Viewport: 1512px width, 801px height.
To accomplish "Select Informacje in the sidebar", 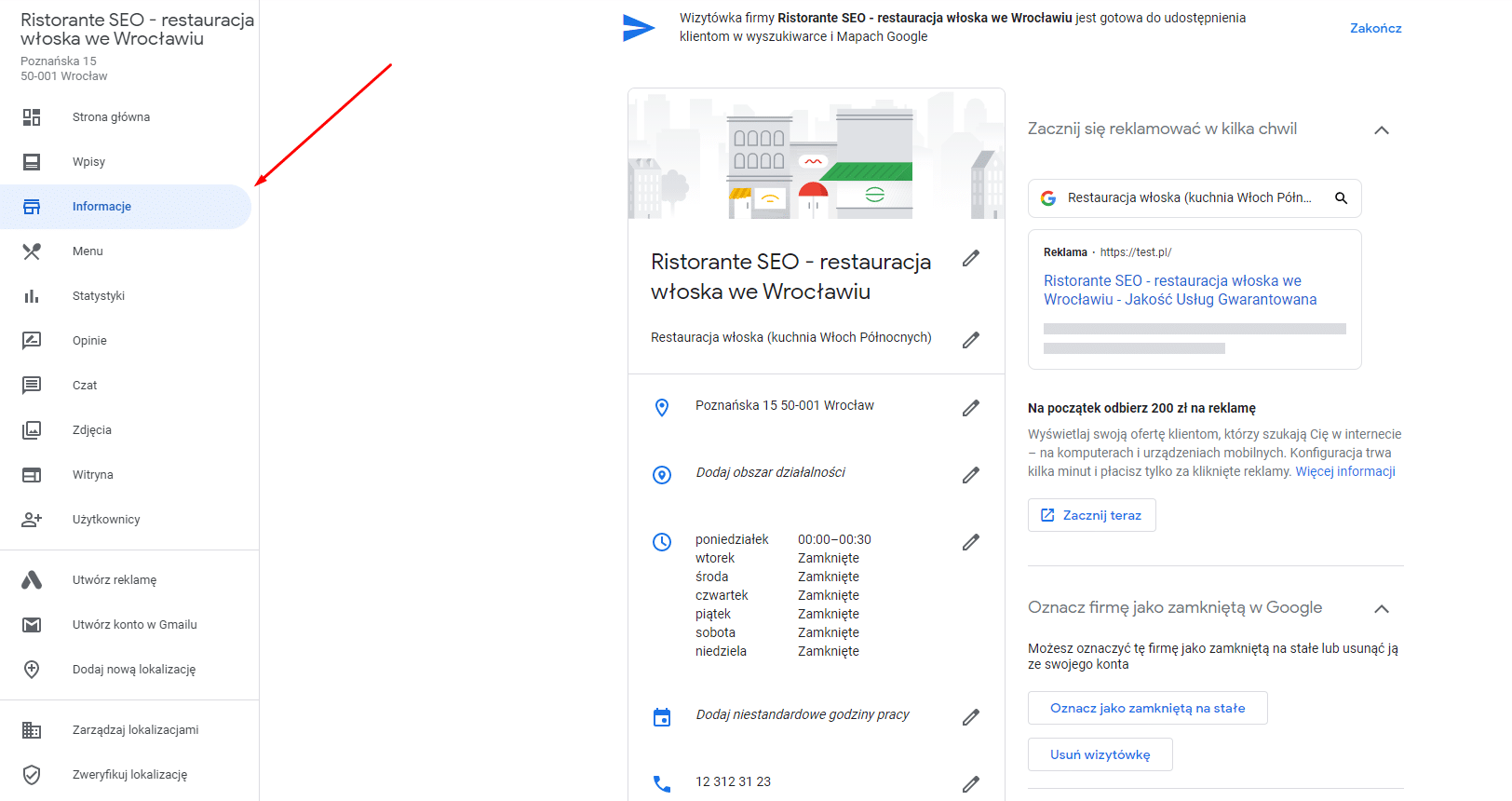I will click(126, 207).
